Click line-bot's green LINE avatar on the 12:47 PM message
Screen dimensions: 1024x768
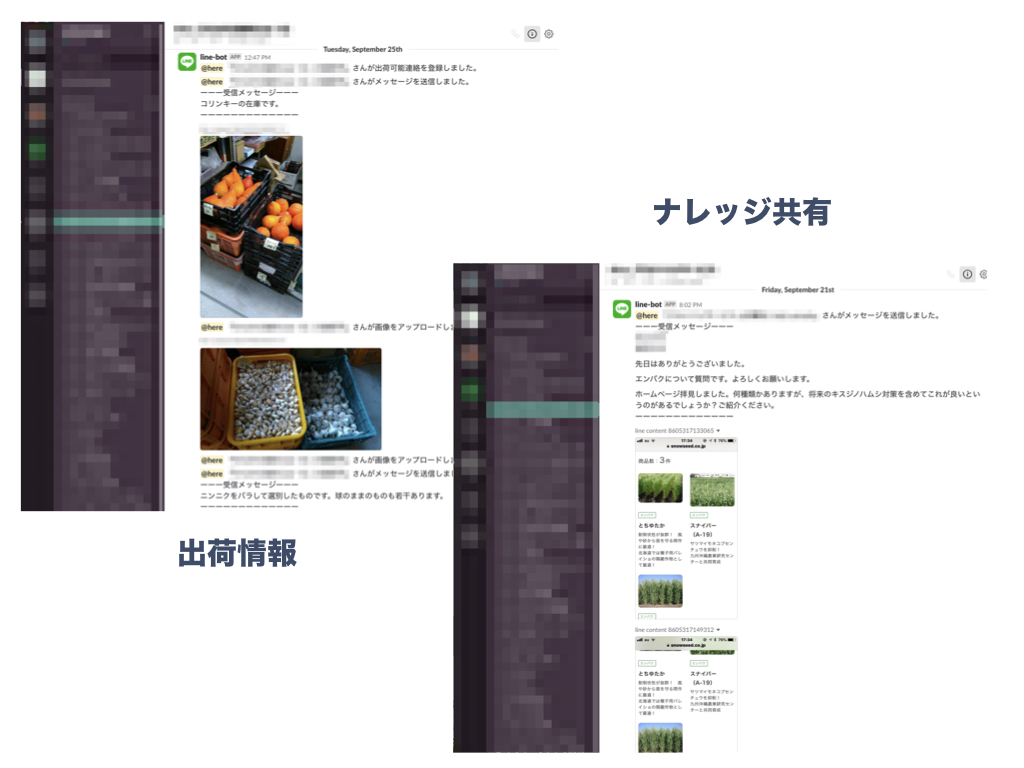coord(187,61)
